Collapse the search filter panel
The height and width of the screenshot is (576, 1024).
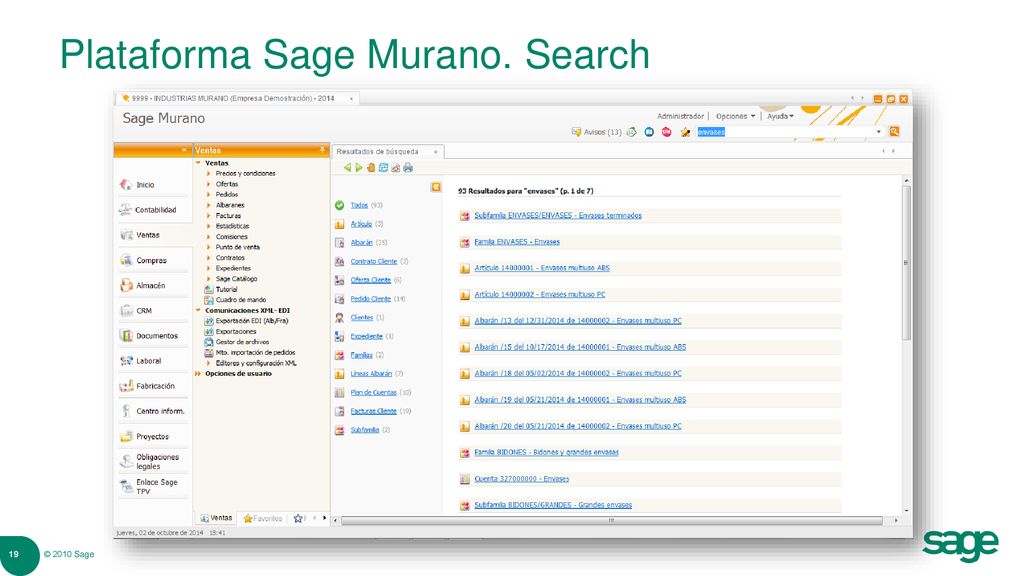click(436, 187)
